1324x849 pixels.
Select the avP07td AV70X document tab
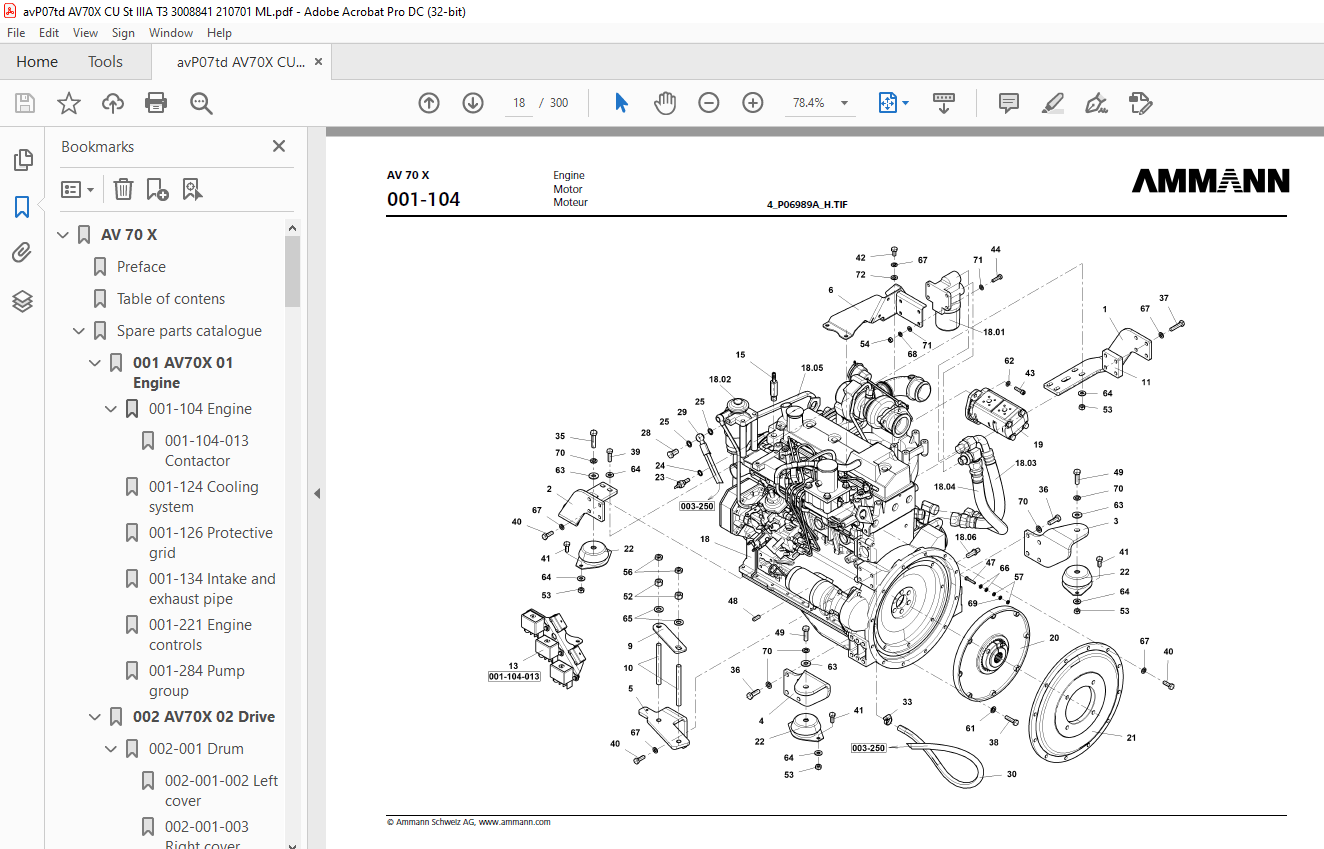tap(241, 62)
